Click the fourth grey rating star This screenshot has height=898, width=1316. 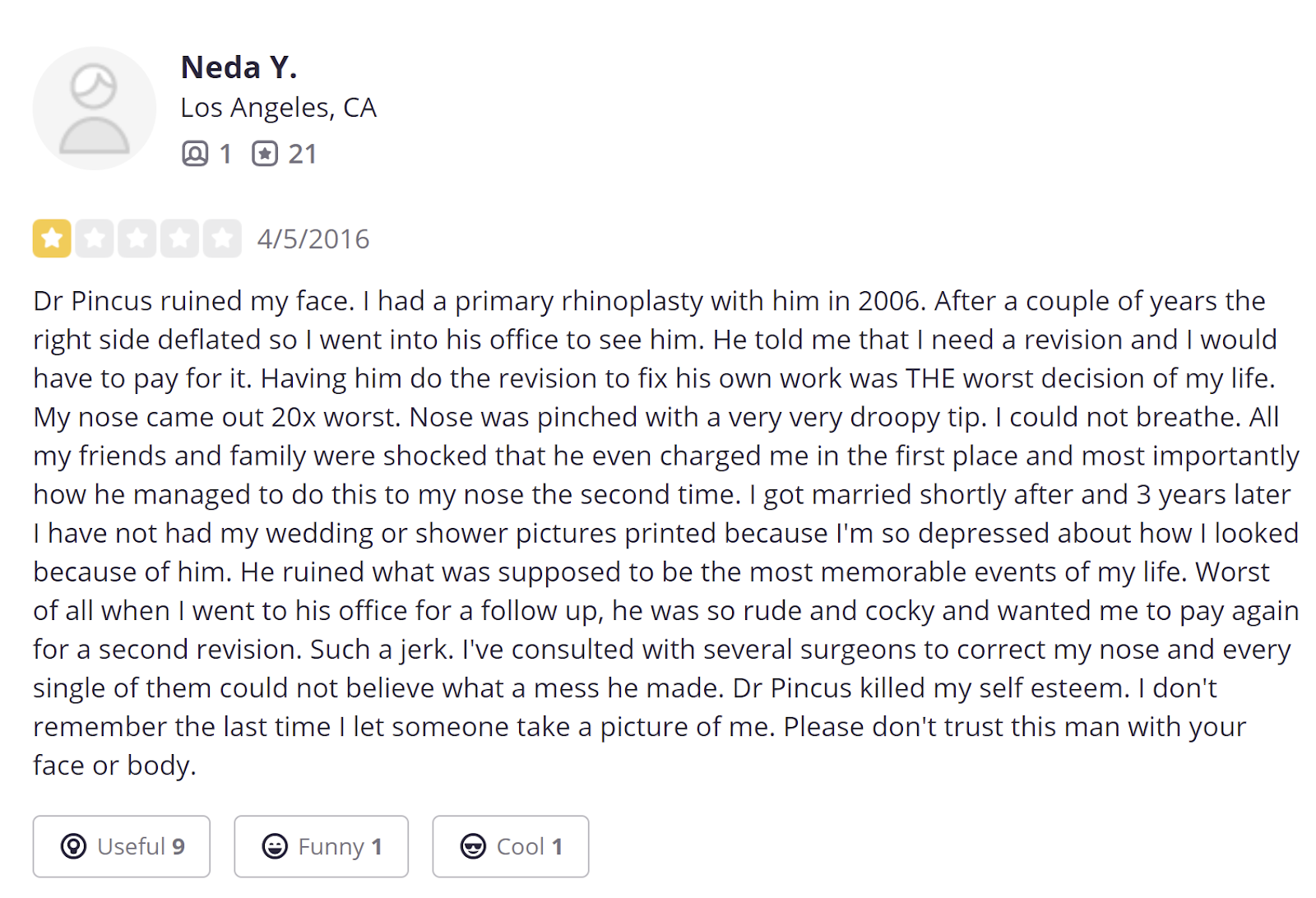click(x=180, y=238)
